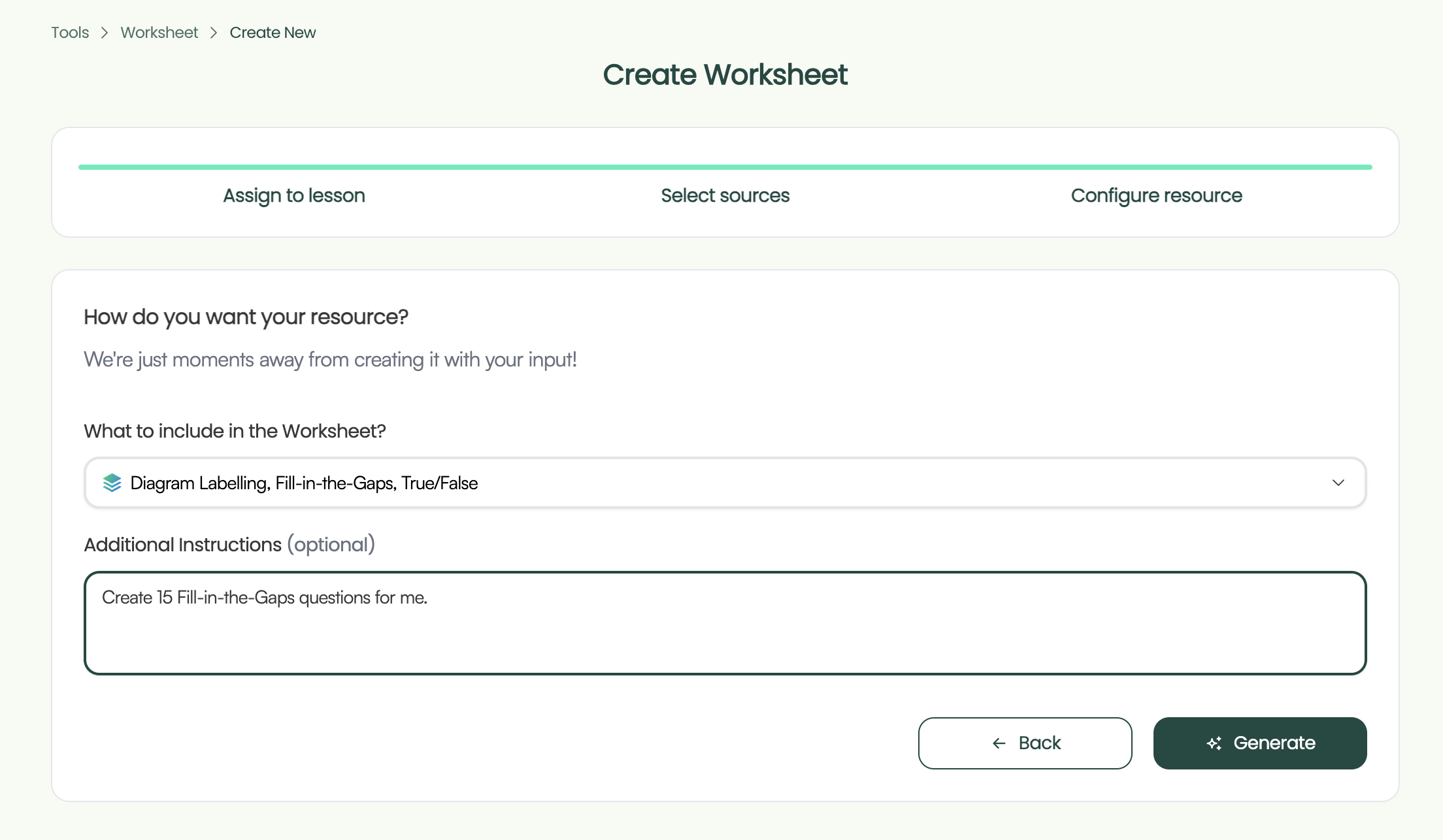Click the green step progress bar
The image size is (1443, 840).
pos(725,167)
